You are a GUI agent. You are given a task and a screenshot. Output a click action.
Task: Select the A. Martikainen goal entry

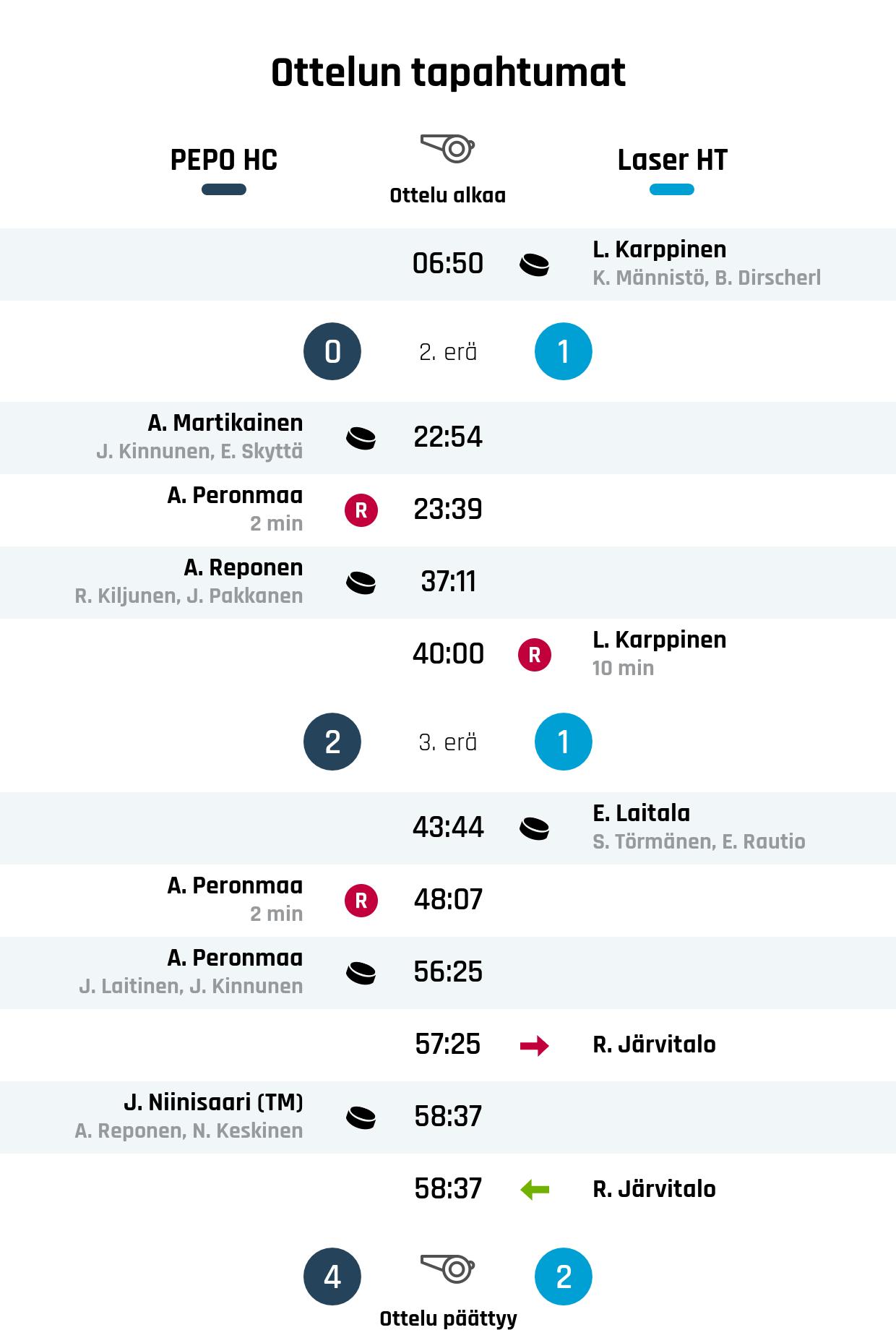[225, 423]
